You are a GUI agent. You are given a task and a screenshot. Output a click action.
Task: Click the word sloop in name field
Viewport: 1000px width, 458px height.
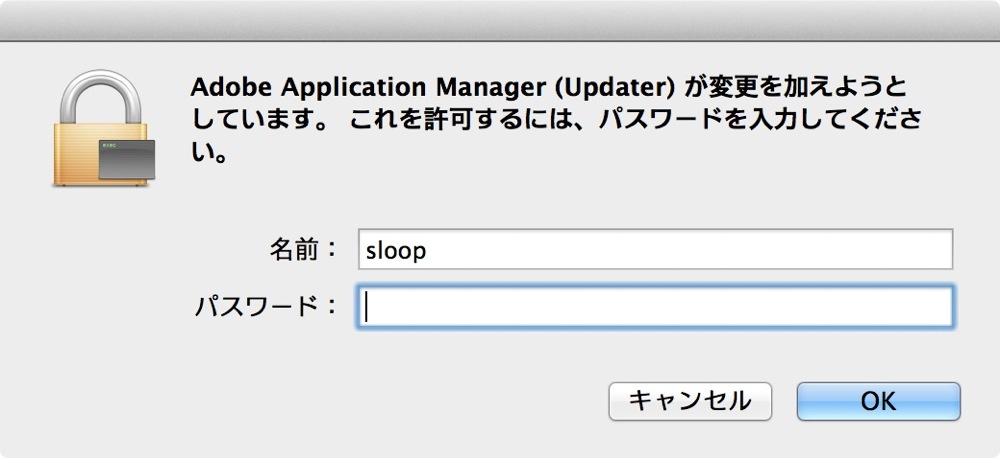tap(395, 251)
